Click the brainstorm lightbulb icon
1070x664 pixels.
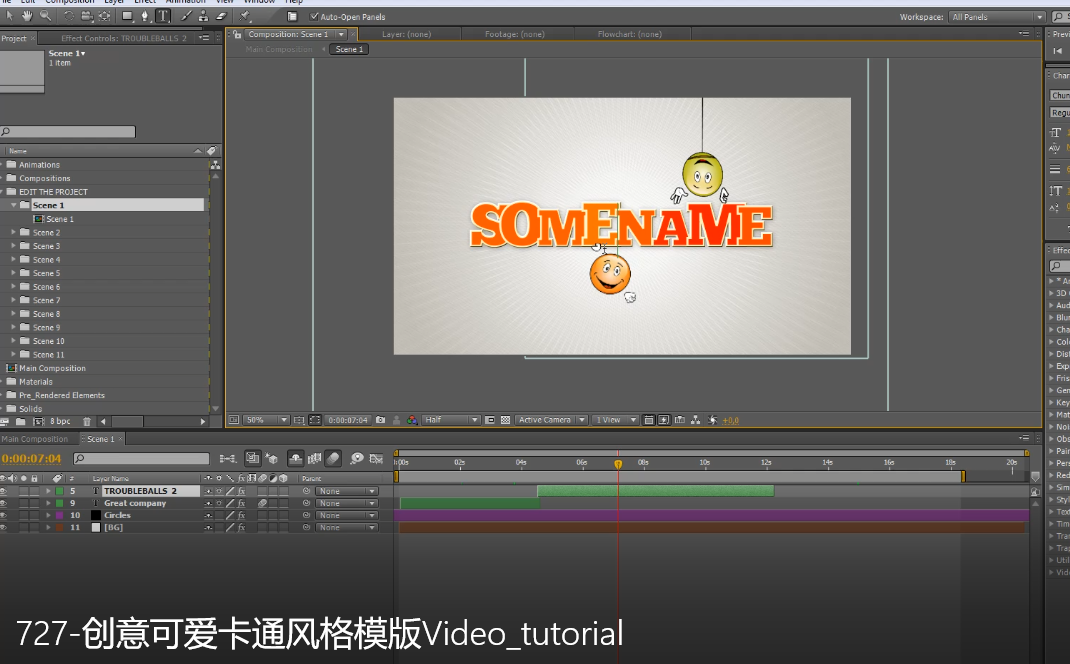pos(356,459)
